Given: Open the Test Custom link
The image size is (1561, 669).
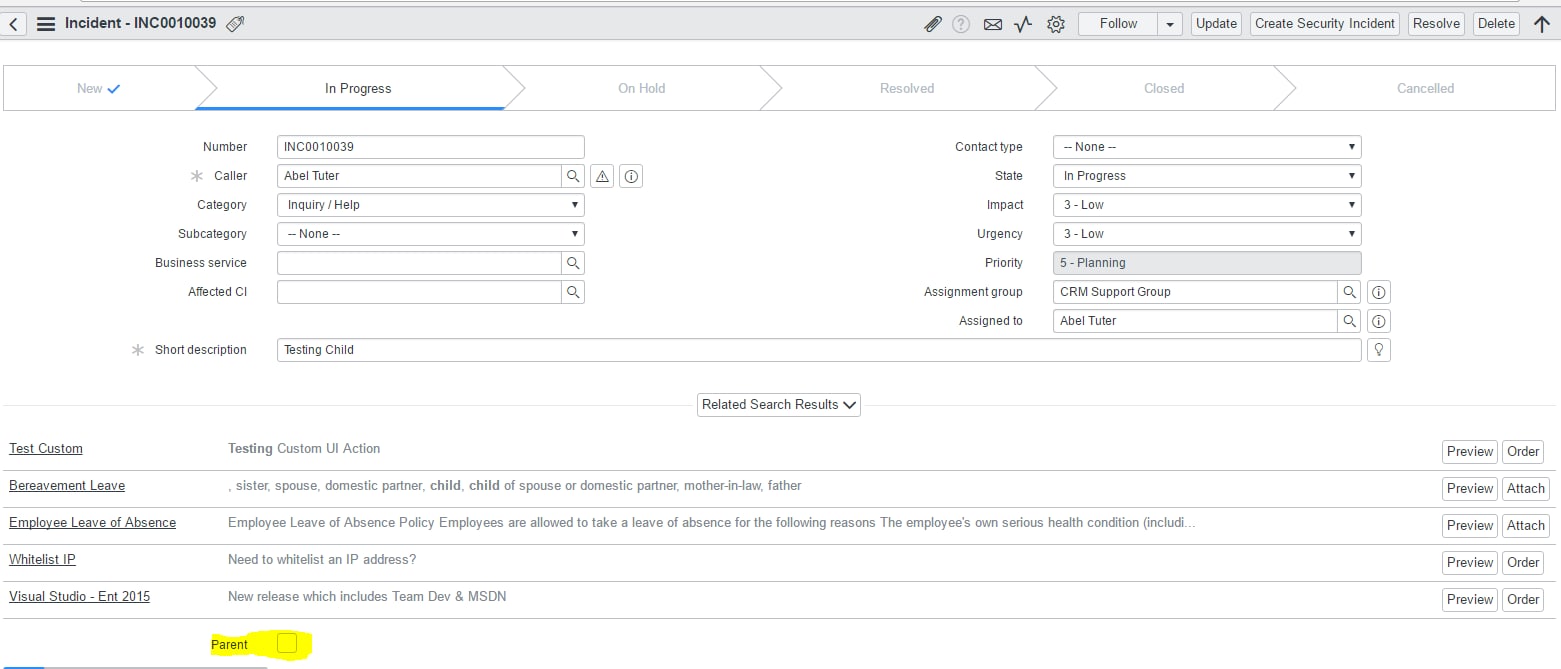Looking at the screenshot, I should (46, 449).
